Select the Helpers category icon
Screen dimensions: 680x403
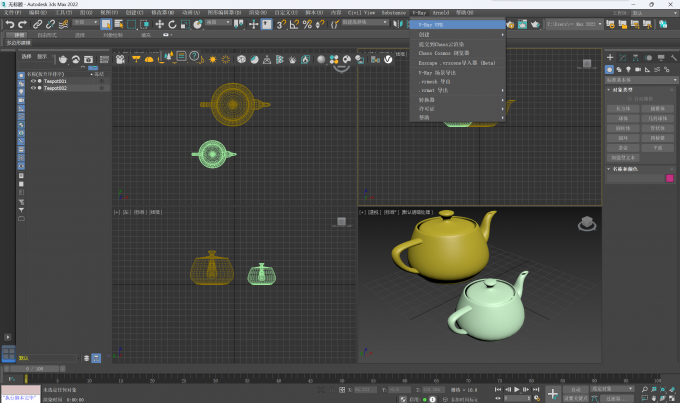coord(647,69)
